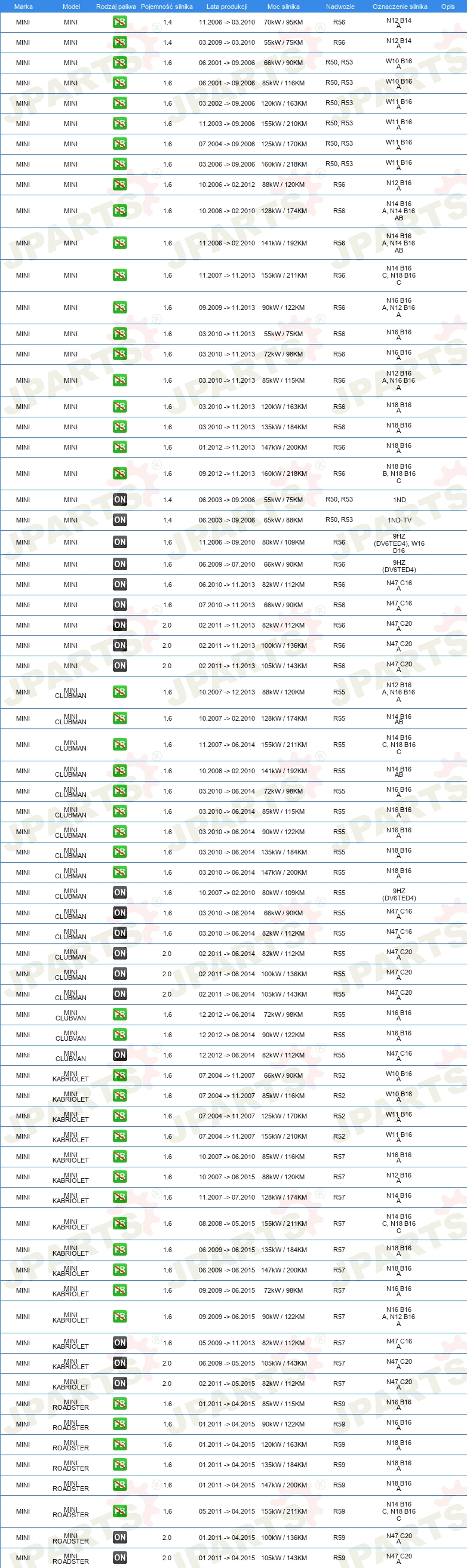
Task: Click the petrol icon in the 01.2012 -> 11.2013 row
Action: [x=120, y=447]
